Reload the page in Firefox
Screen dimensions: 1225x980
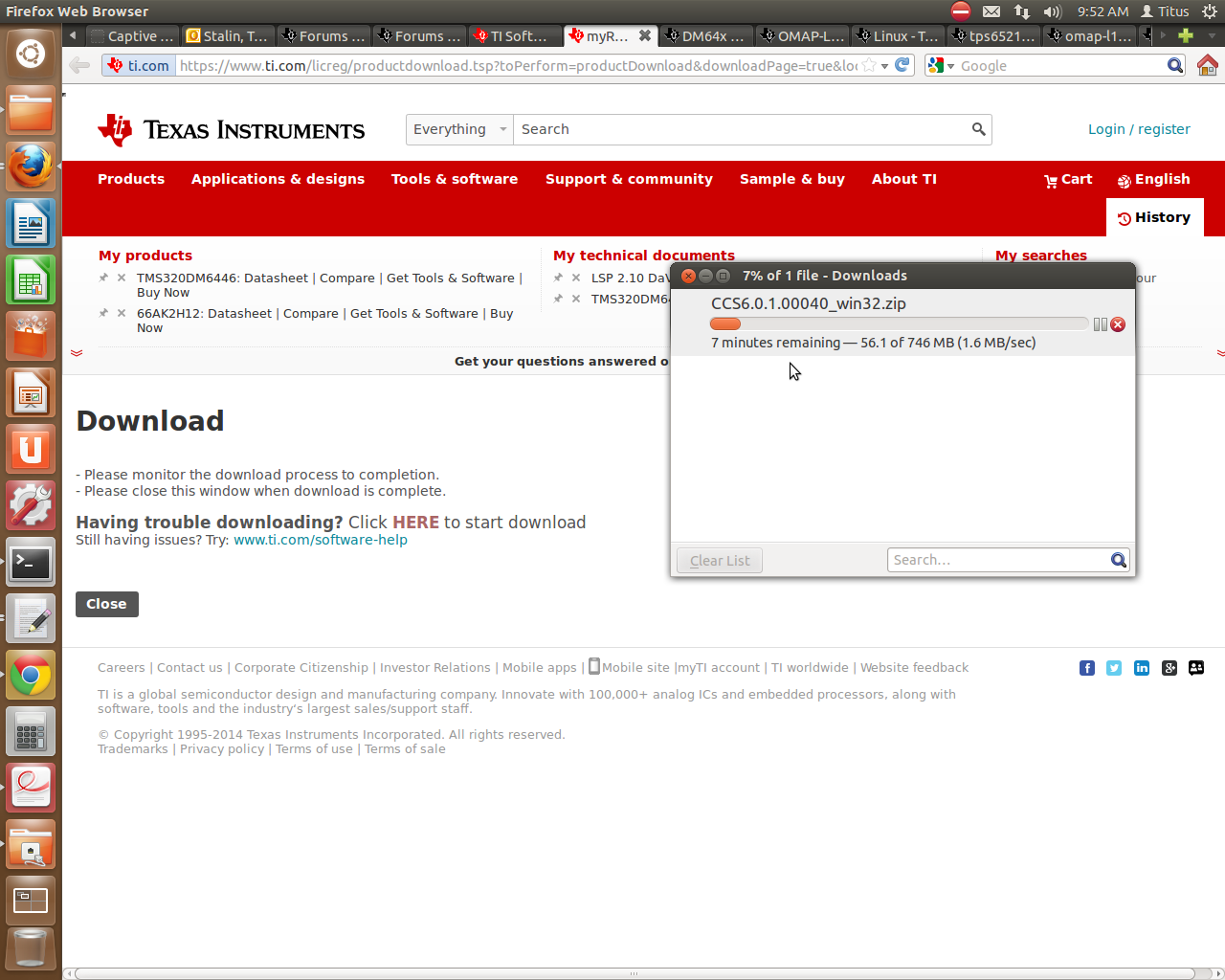pos(902,65)
